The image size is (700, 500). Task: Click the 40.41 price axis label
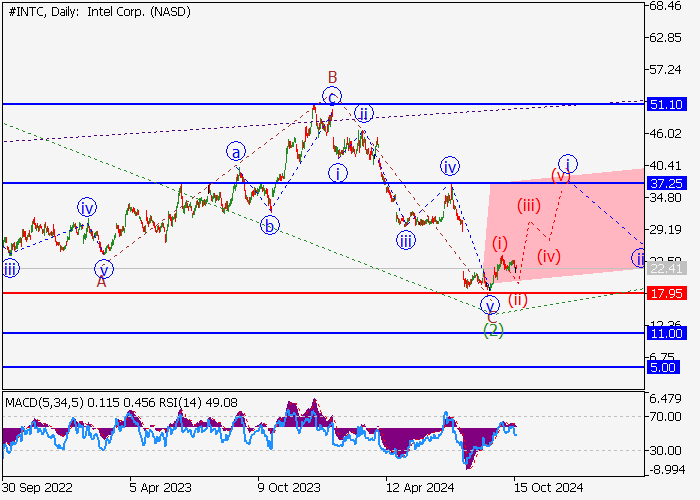point(665,166)
